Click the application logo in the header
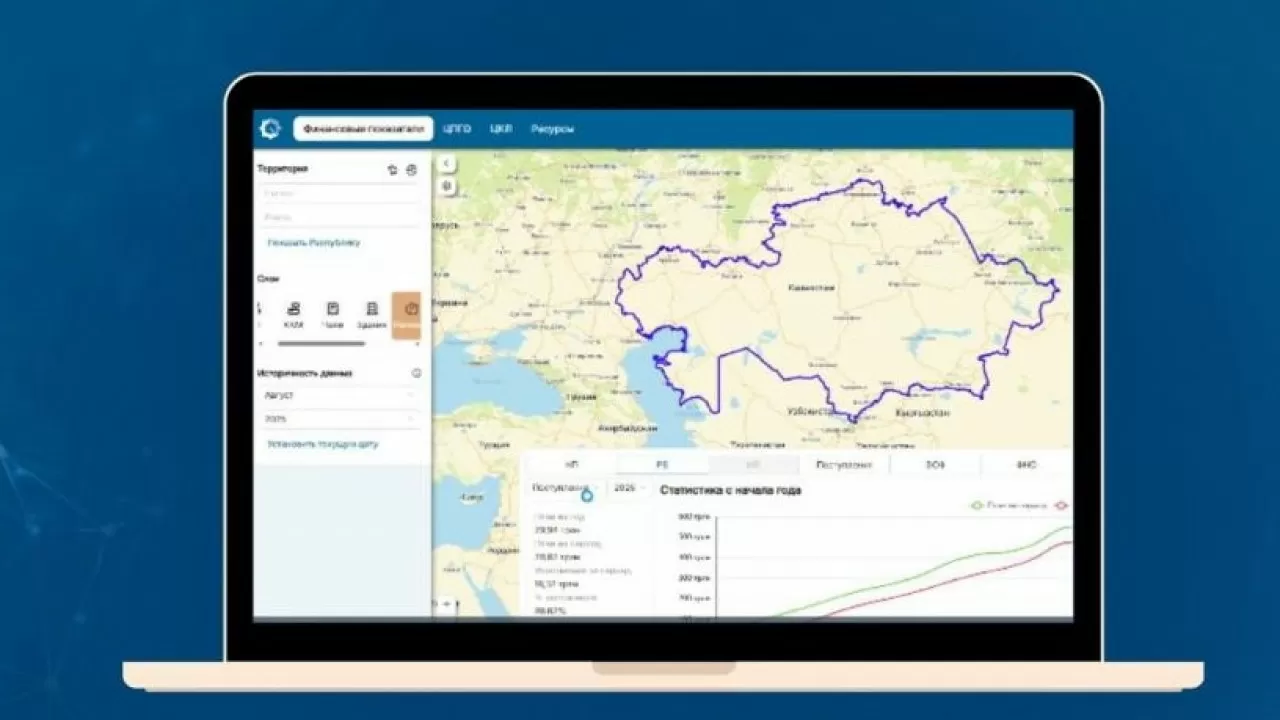 [x=270, y=129]
